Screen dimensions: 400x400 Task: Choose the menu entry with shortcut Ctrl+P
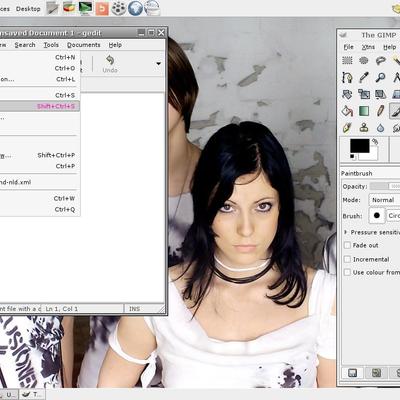click(x=40, y=166)
